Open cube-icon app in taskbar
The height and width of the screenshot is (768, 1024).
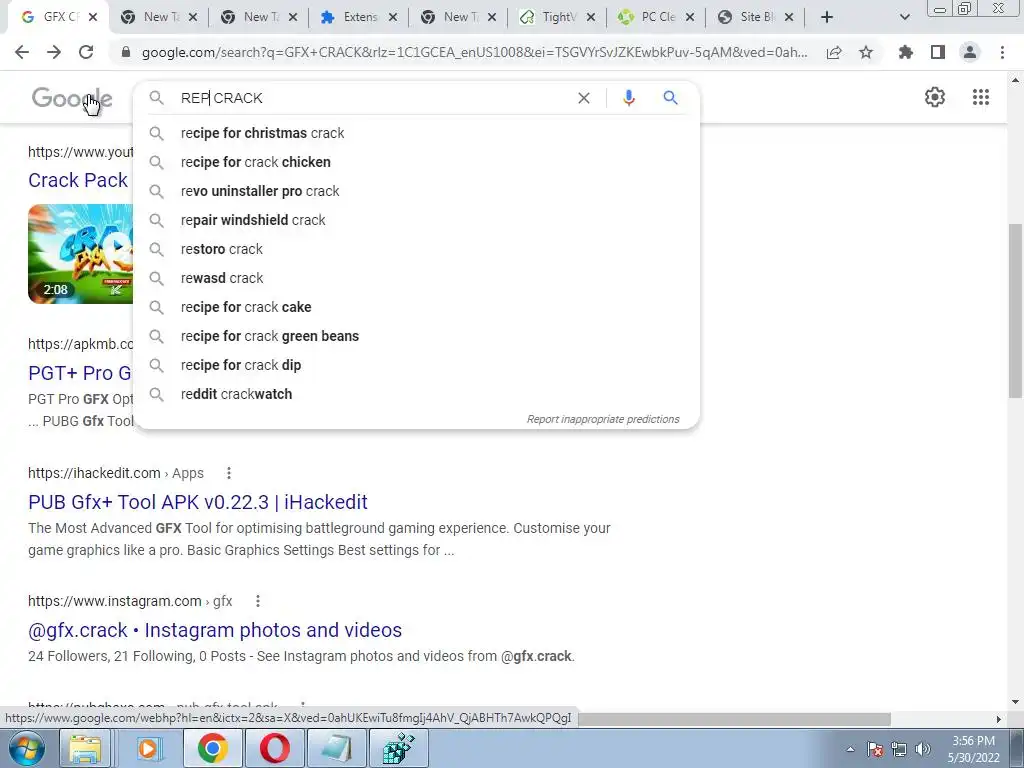click(398, 748)
